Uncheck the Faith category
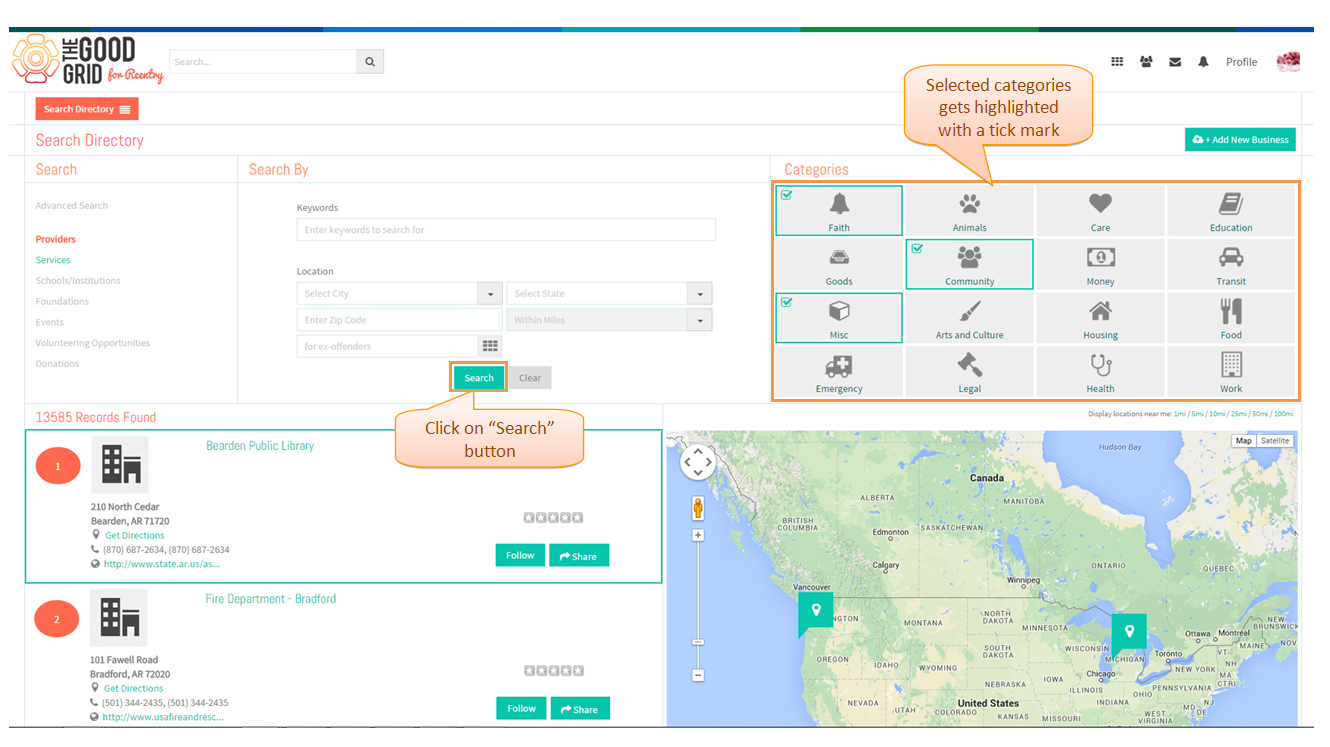Viewport: 1330px width, 747px height. point(839,211)
